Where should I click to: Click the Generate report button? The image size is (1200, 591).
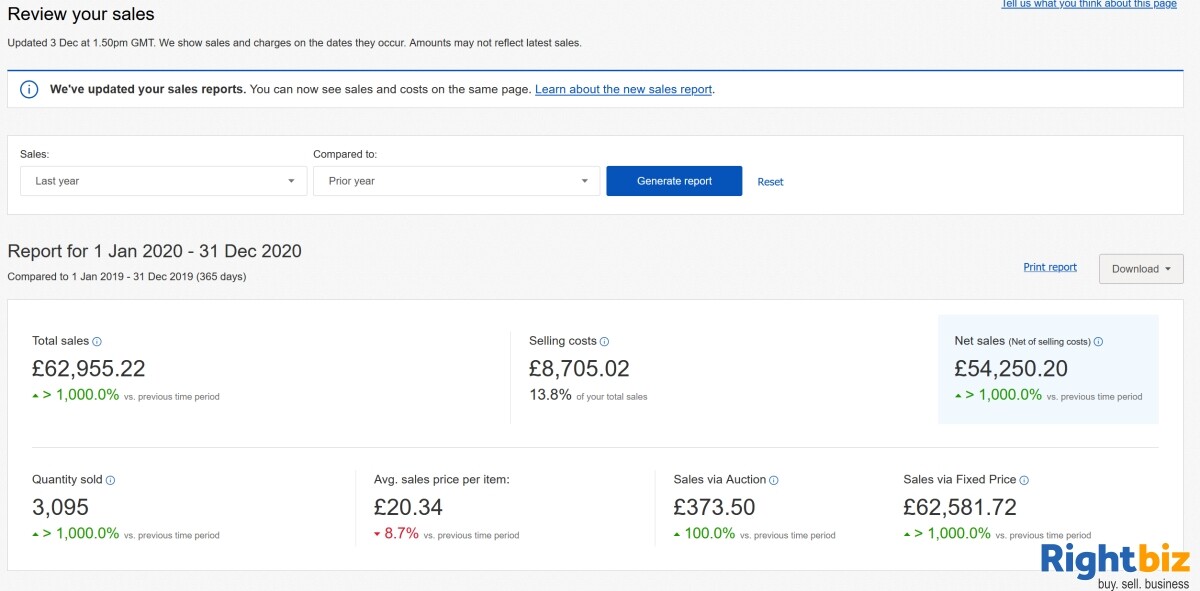pos(674,181)
